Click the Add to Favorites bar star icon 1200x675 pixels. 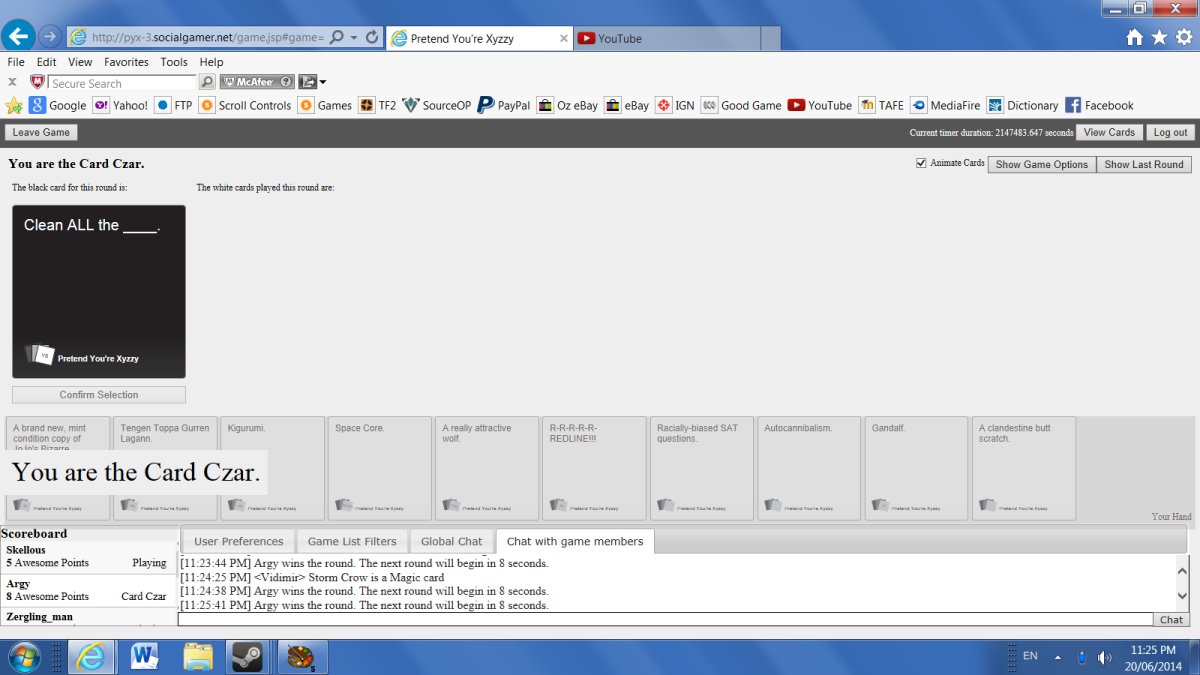pos(14,105)
